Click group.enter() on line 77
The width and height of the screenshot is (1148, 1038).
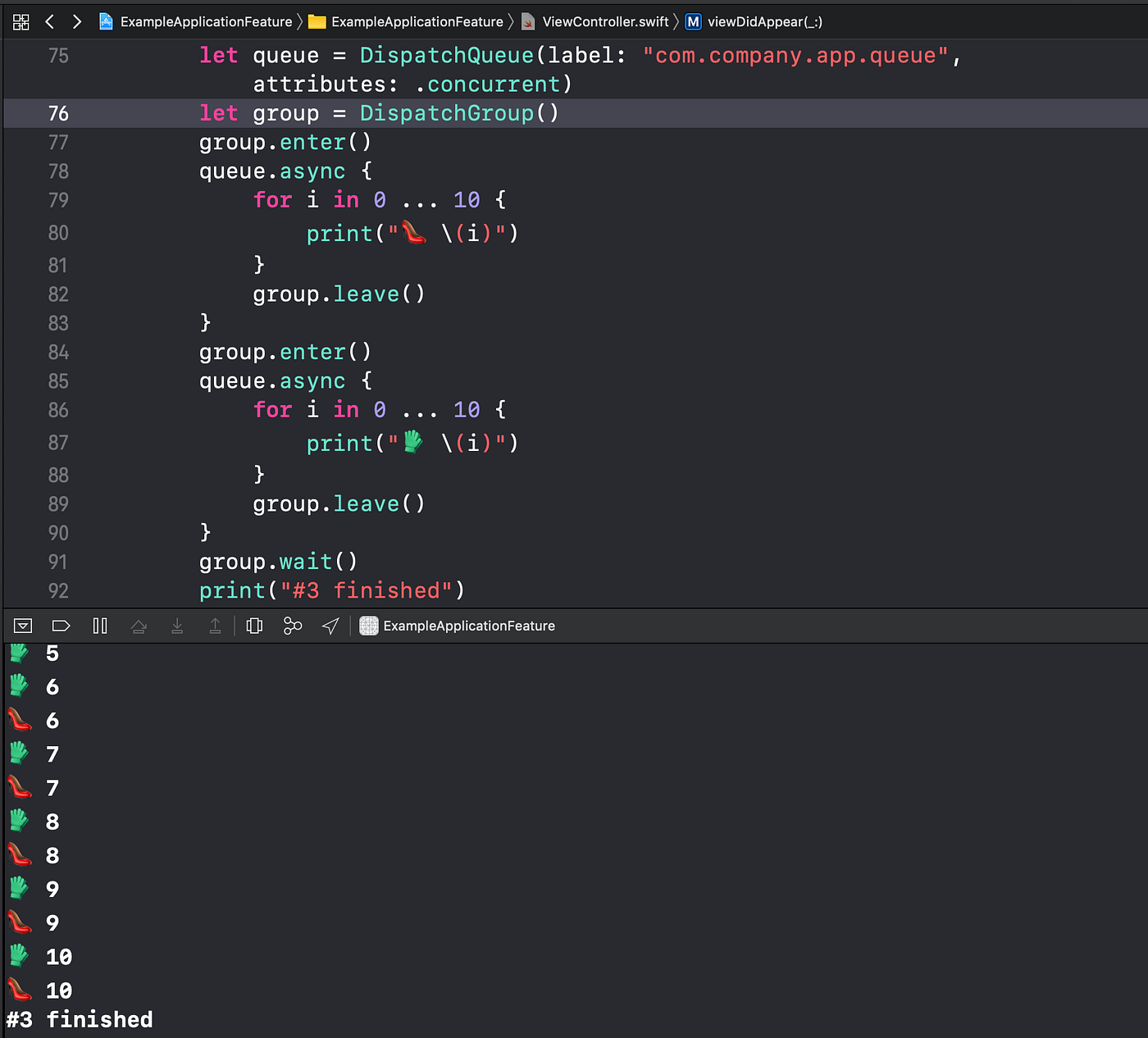pos(285,142)
